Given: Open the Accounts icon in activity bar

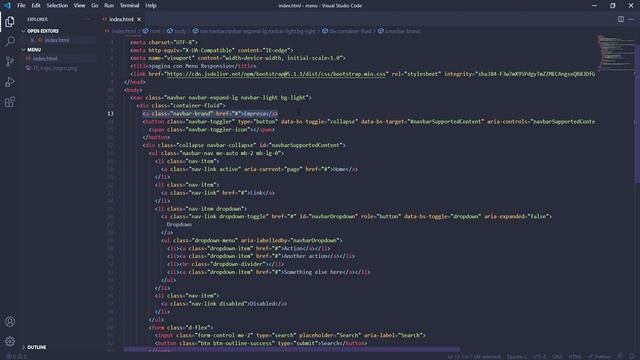Looking at the screenshot, I should 10,322.
